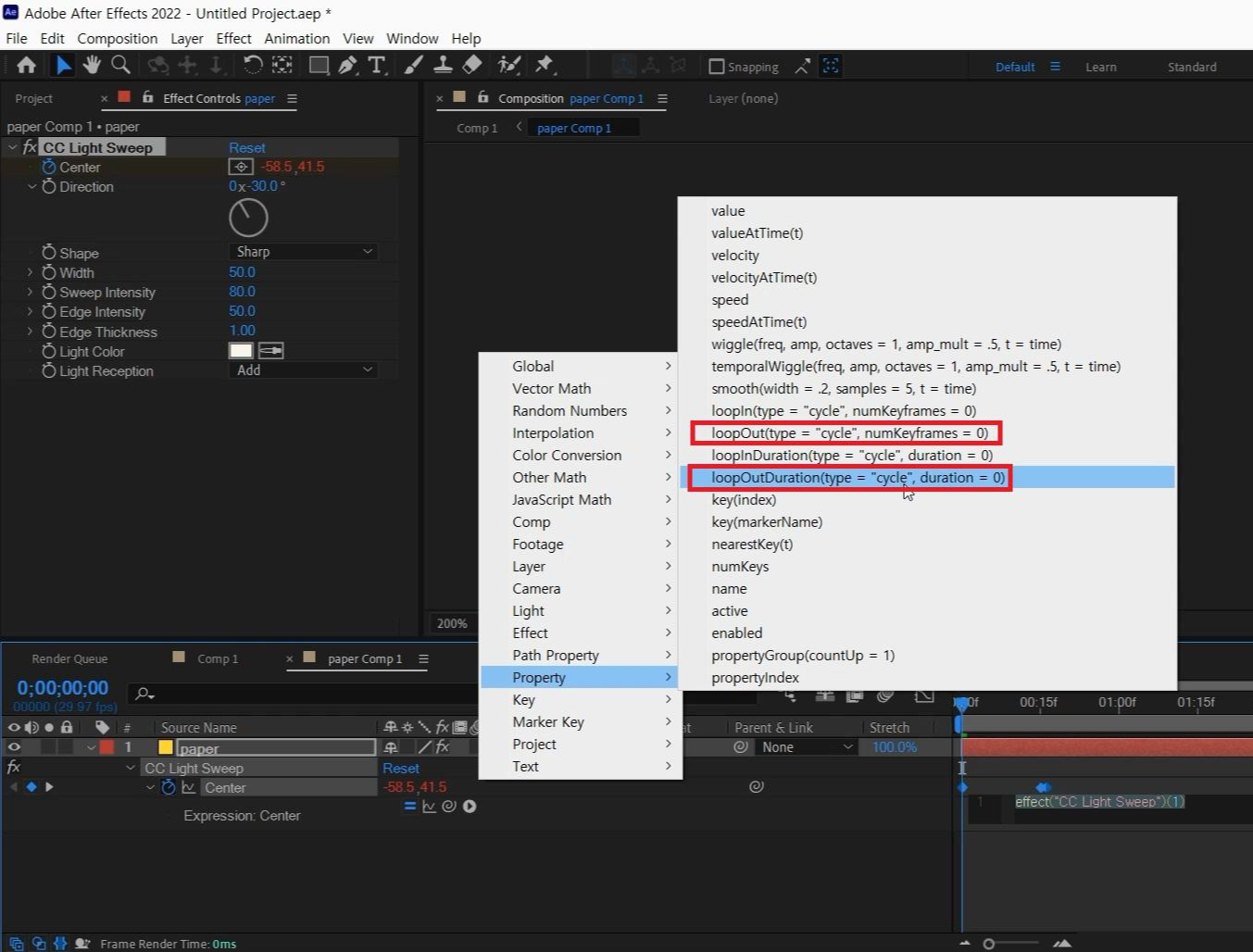Switch to the Standard workspace

click(x=1192, y=67)
